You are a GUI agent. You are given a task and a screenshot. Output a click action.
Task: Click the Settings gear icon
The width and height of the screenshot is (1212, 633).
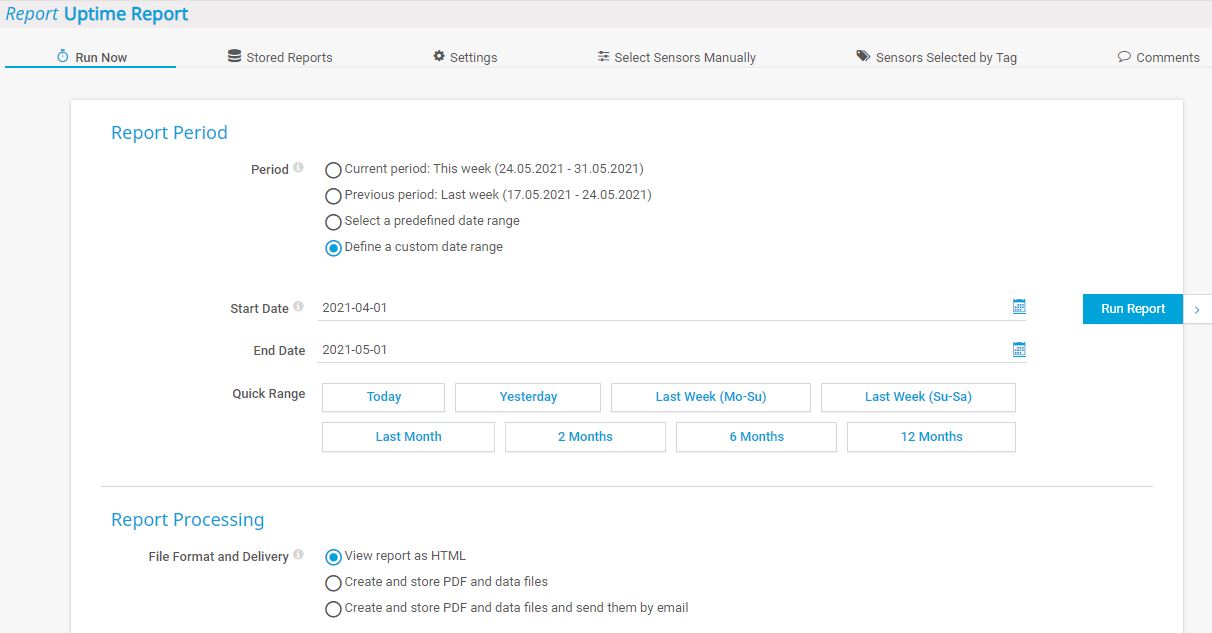438,57
